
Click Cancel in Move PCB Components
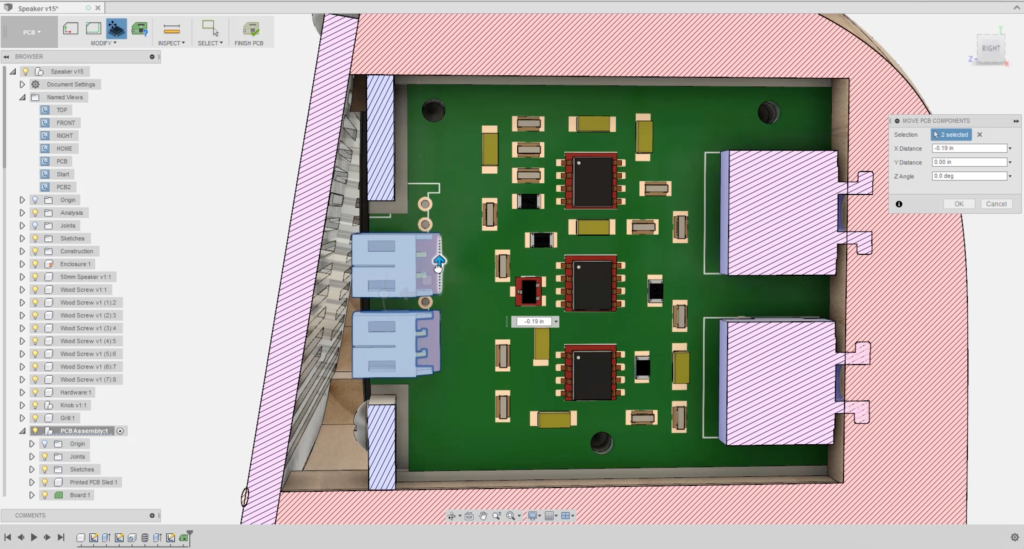coord(996,204)
